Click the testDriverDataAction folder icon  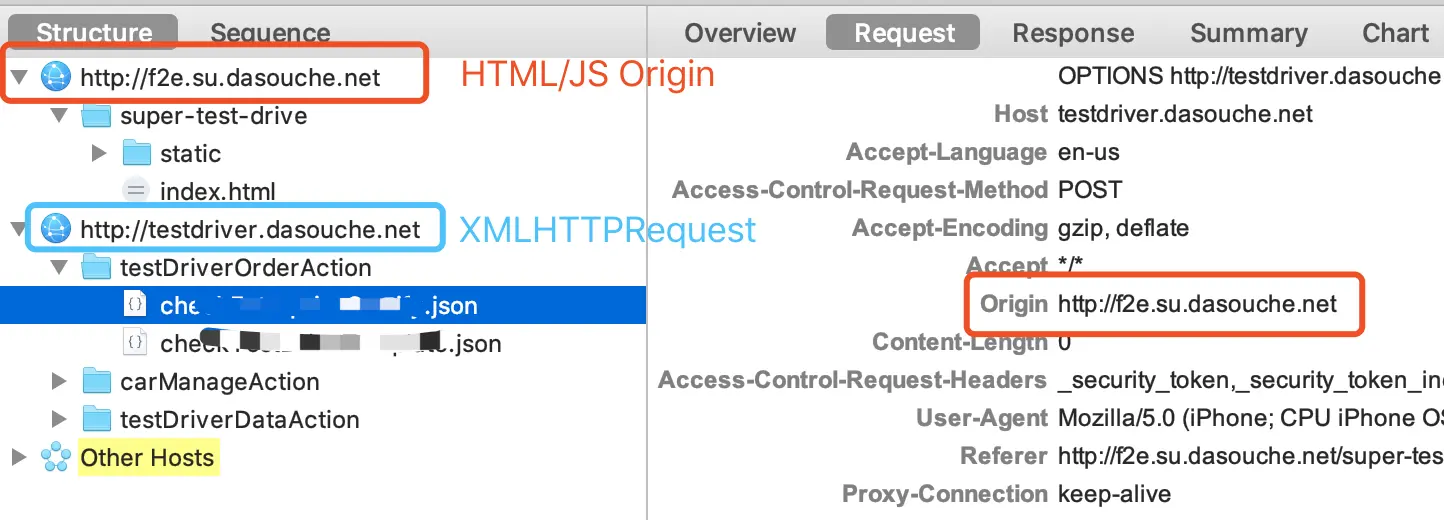point(96,420)
